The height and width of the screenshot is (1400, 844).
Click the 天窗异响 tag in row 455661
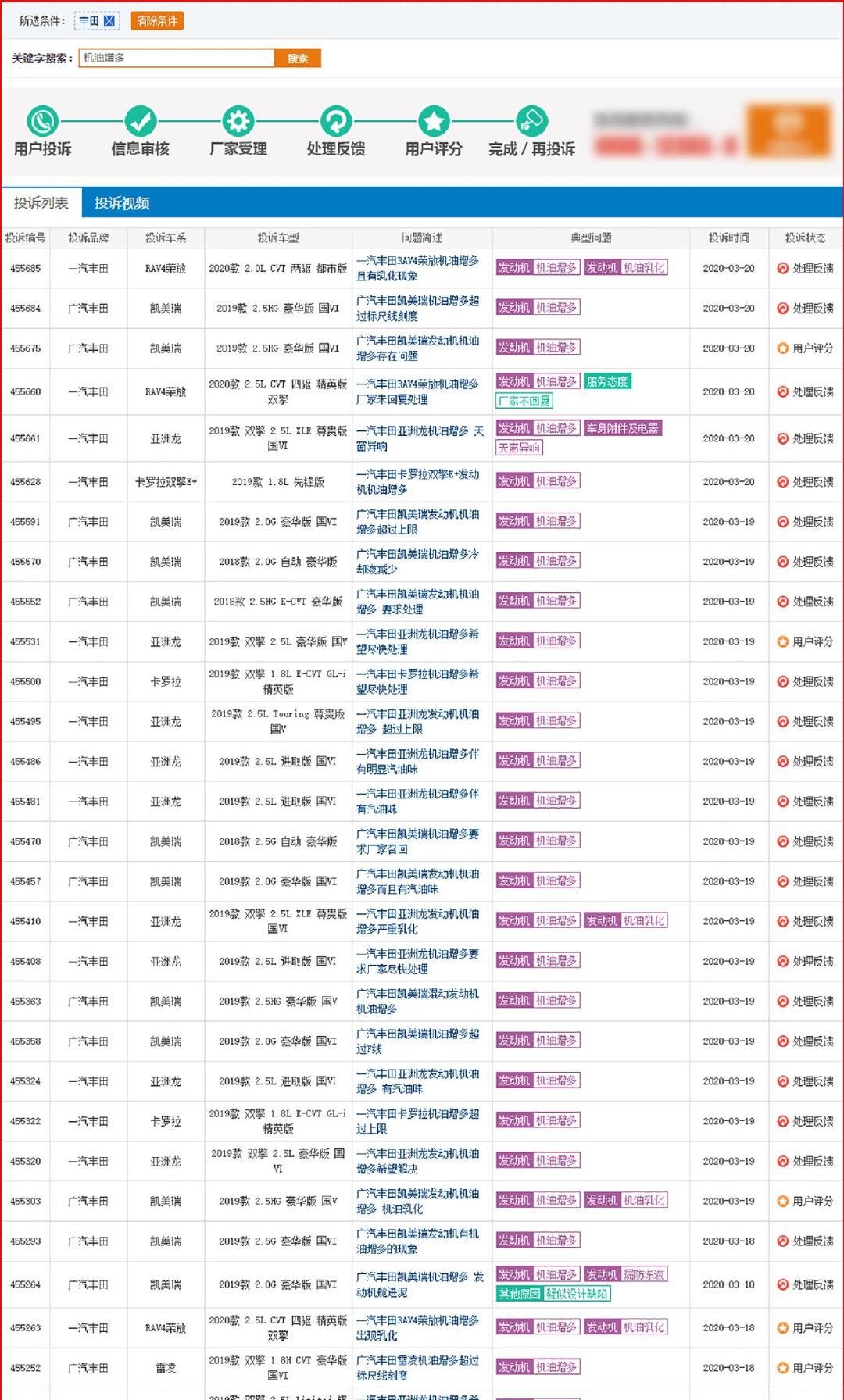[x=519, y=448]
